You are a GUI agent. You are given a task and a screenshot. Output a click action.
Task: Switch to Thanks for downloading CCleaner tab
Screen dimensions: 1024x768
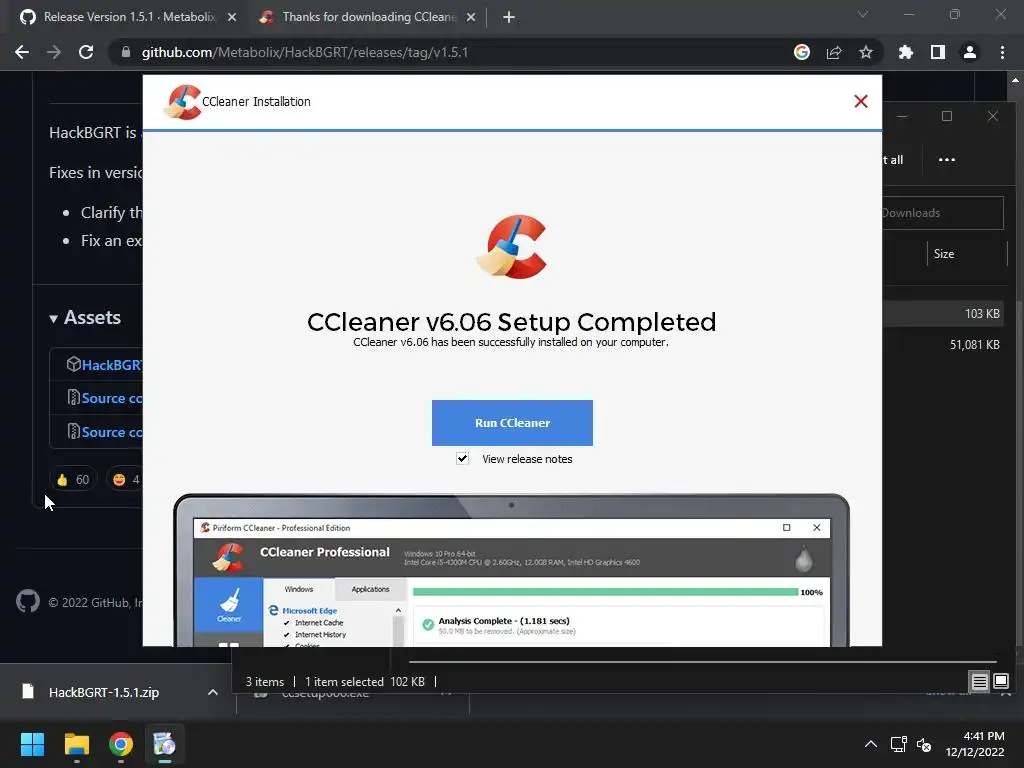pos(368,17)
